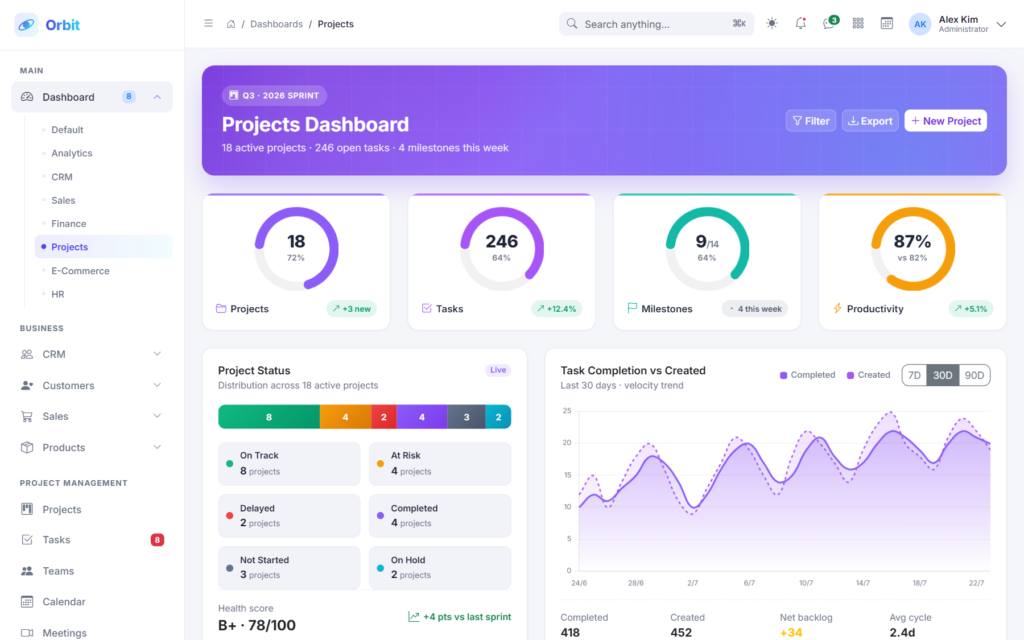Screen dimensions: 1024x640
Task: Click the Orbit logo icon
Action: pos(26,25)
